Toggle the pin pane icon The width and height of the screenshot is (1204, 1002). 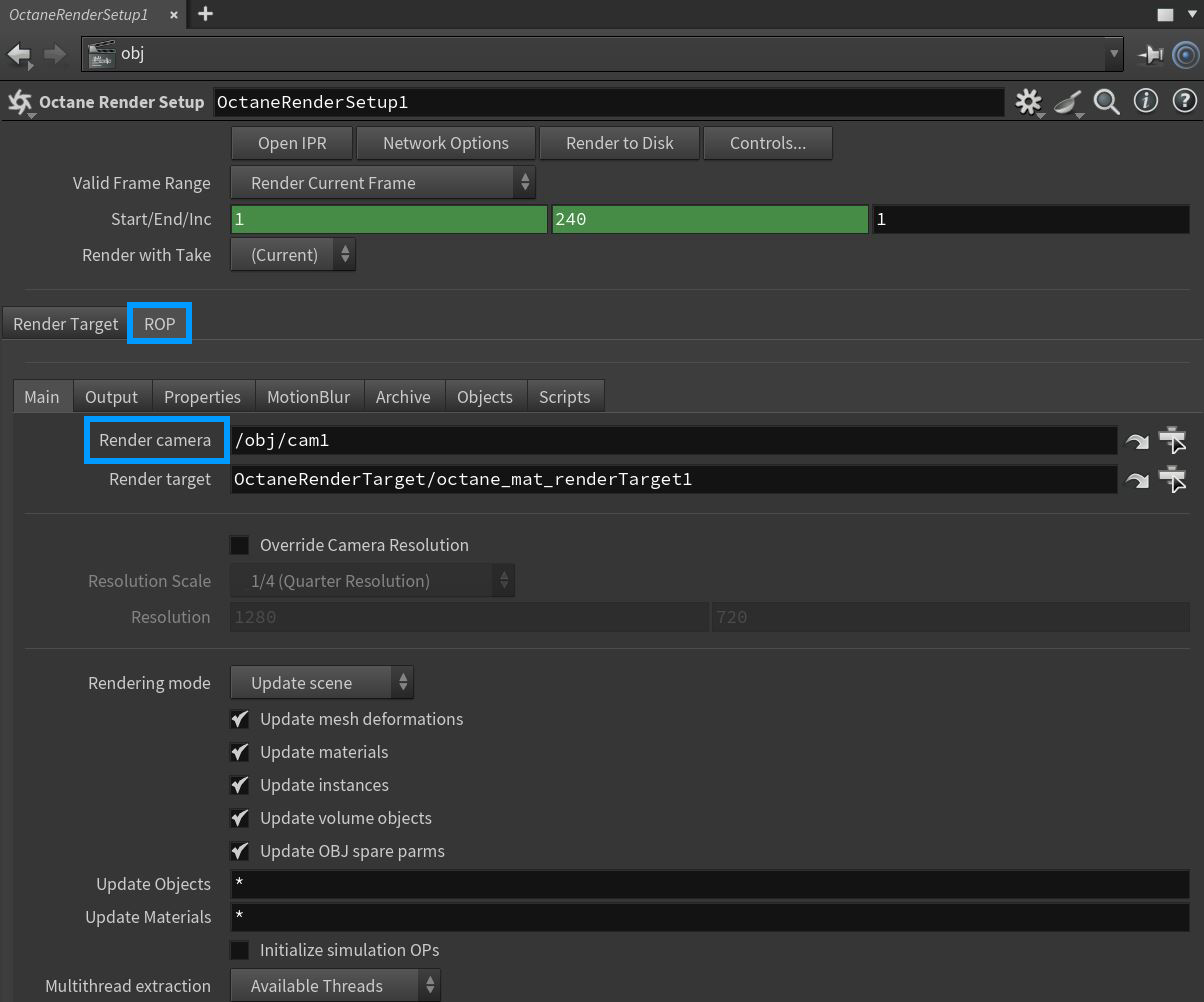[x=1150, y=54]
